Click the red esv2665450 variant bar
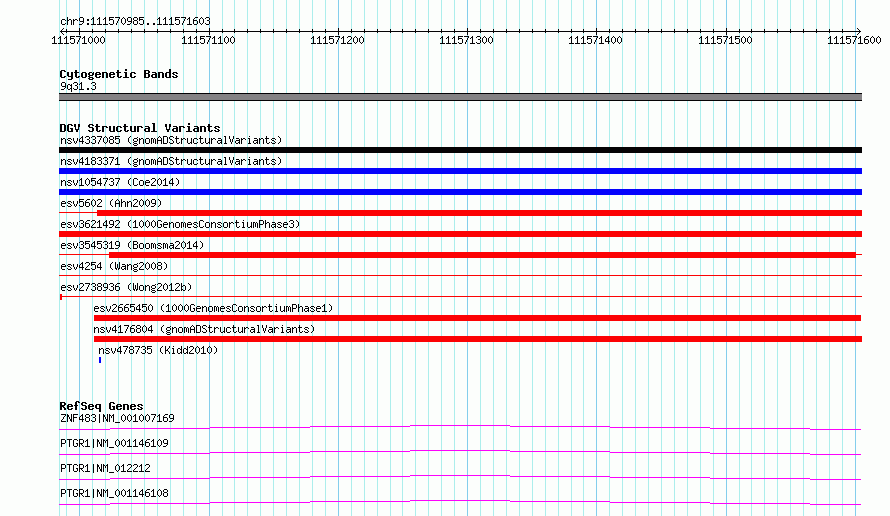Screen dimensions: 890x516 [x=477, y=318]
